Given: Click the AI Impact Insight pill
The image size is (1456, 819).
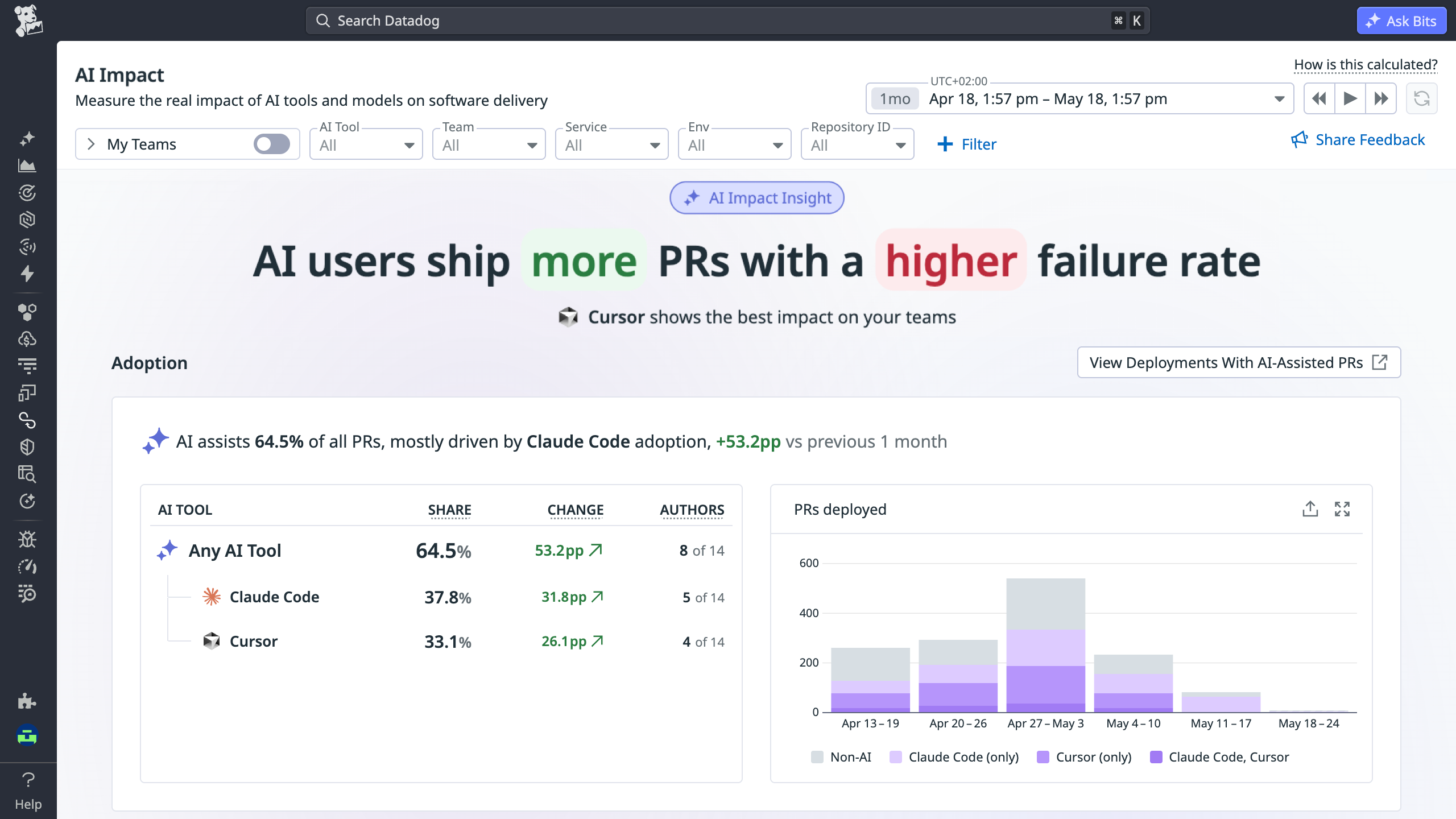Looking at the screenshot, I should pos(757,198).
